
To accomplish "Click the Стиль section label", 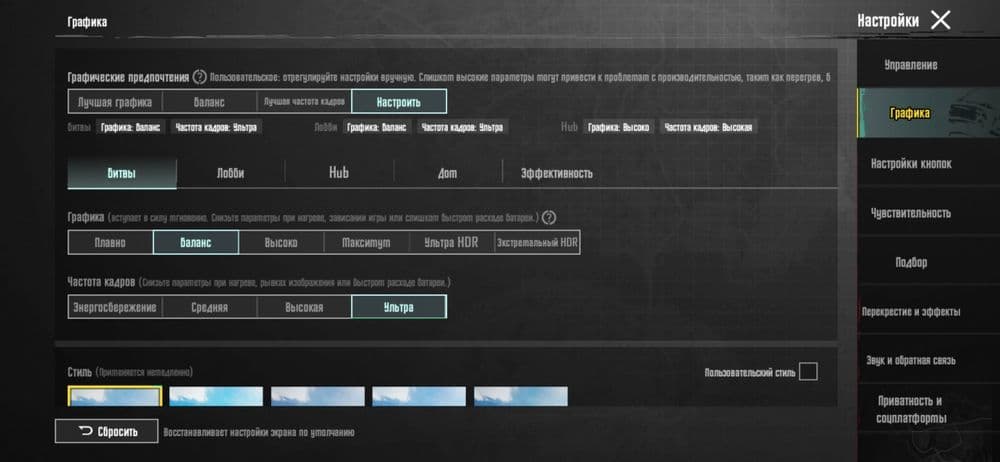I will tap(80, 371).
